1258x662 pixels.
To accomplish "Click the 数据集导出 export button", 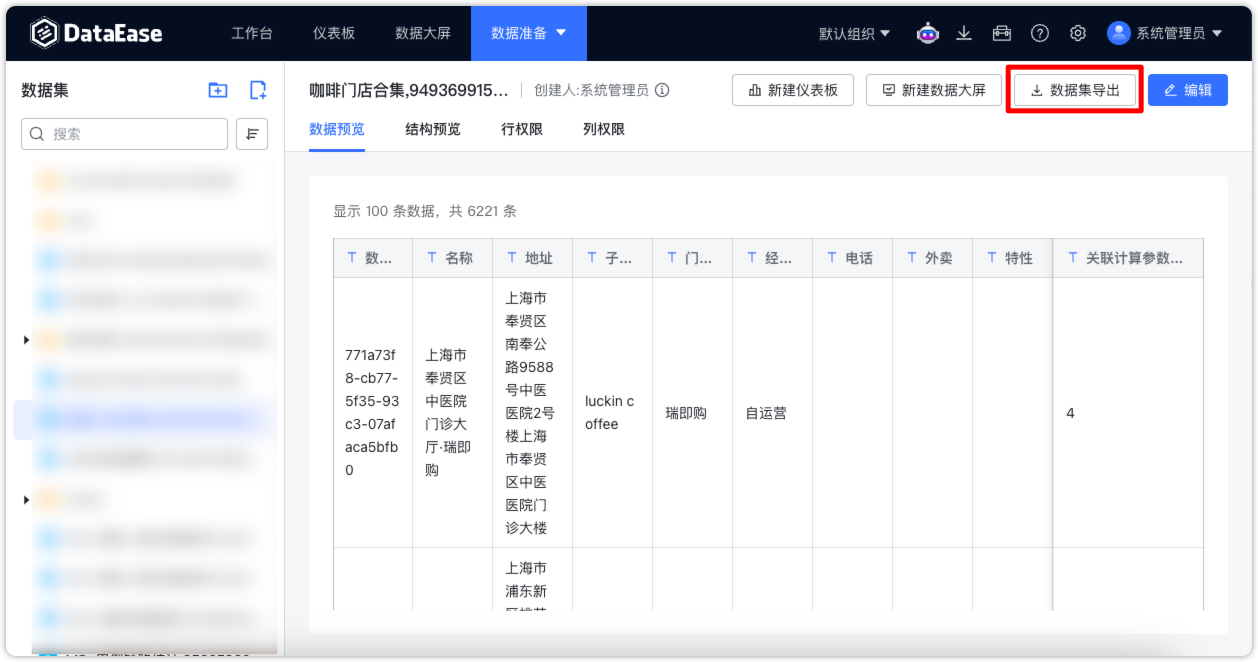I will click(1074, 89).
